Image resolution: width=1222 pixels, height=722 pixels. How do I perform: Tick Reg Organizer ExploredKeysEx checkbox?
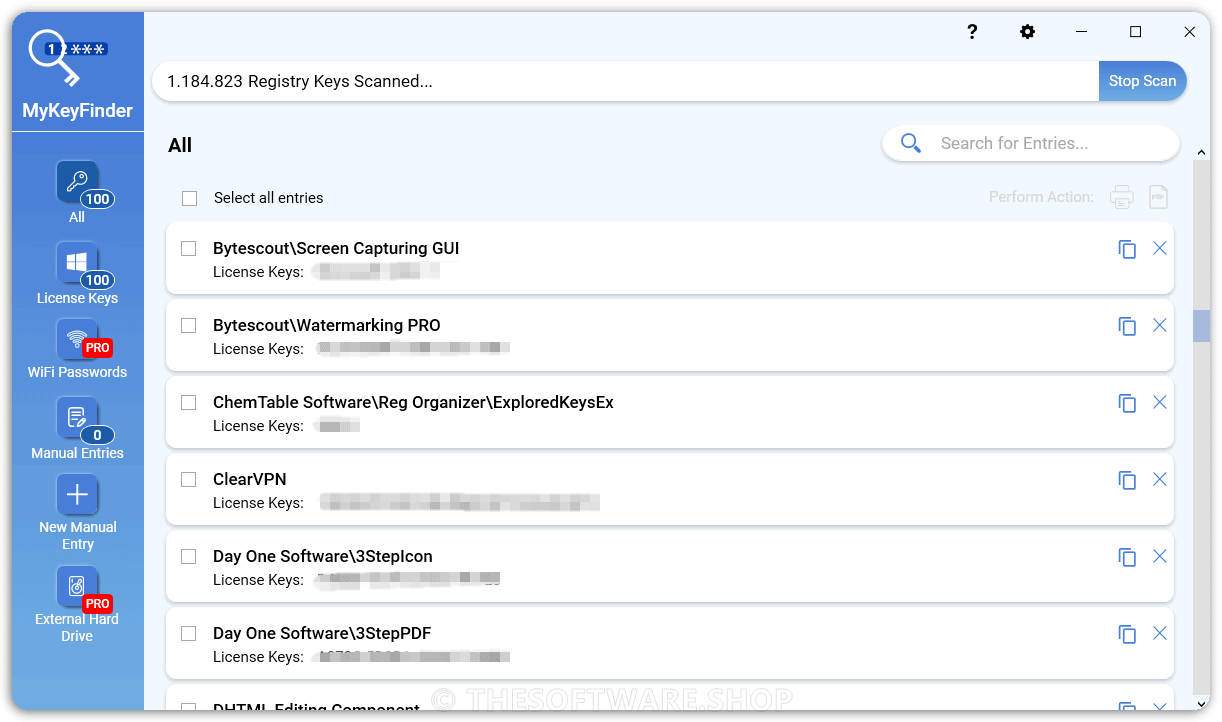[x=188, y=402]
